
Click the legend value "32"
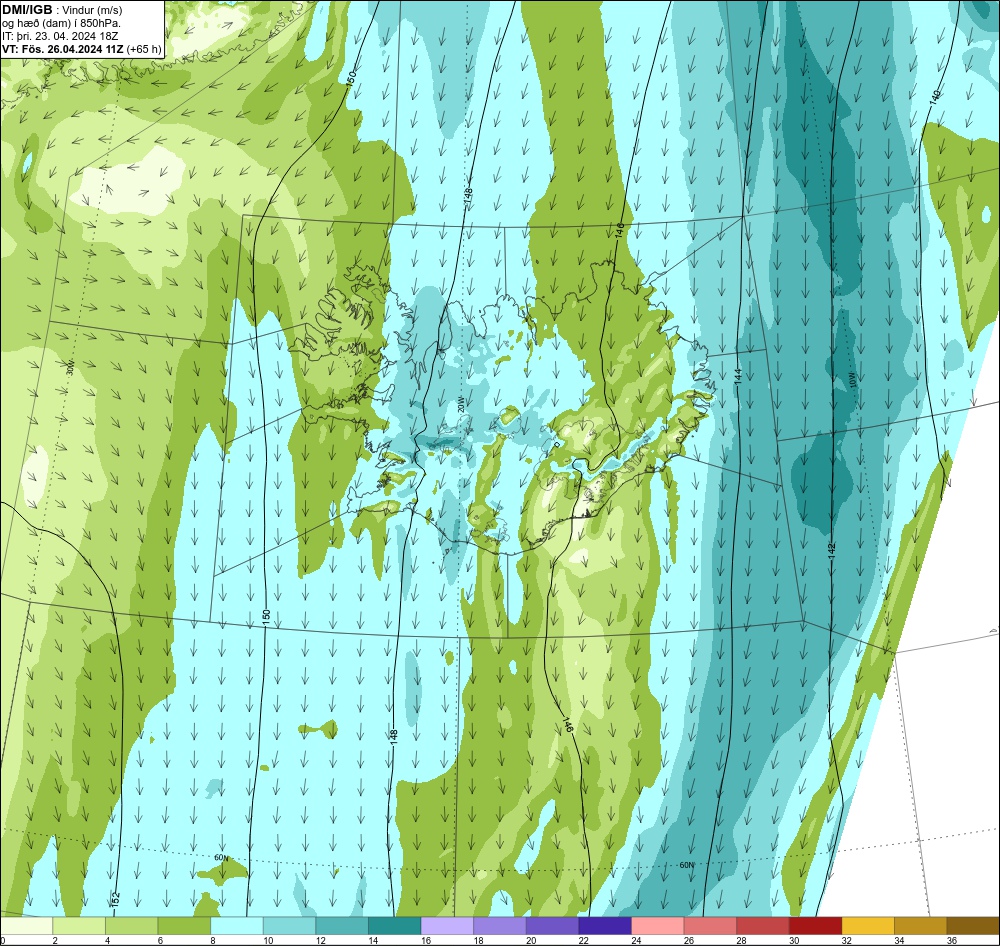[x=846, y=940]
